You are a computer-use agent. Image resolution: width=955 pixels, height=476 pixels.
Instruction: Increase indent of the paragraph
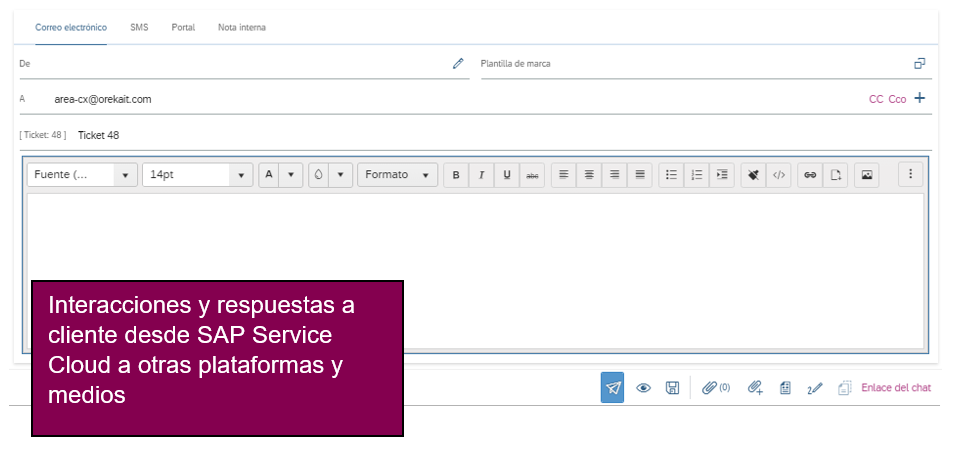pos(722,175)
